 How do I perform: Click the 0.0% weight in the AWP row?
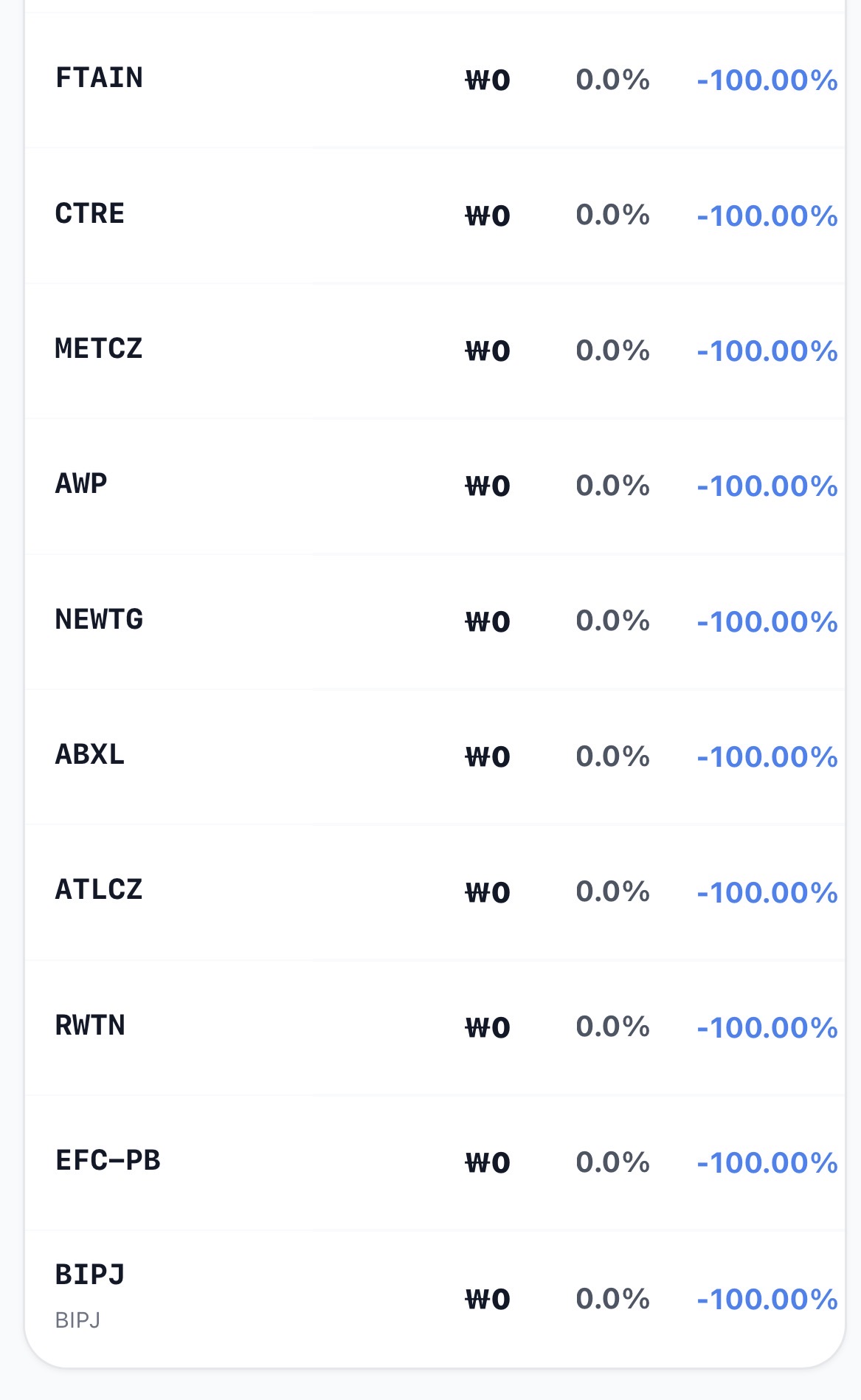[x=612, y=486]
